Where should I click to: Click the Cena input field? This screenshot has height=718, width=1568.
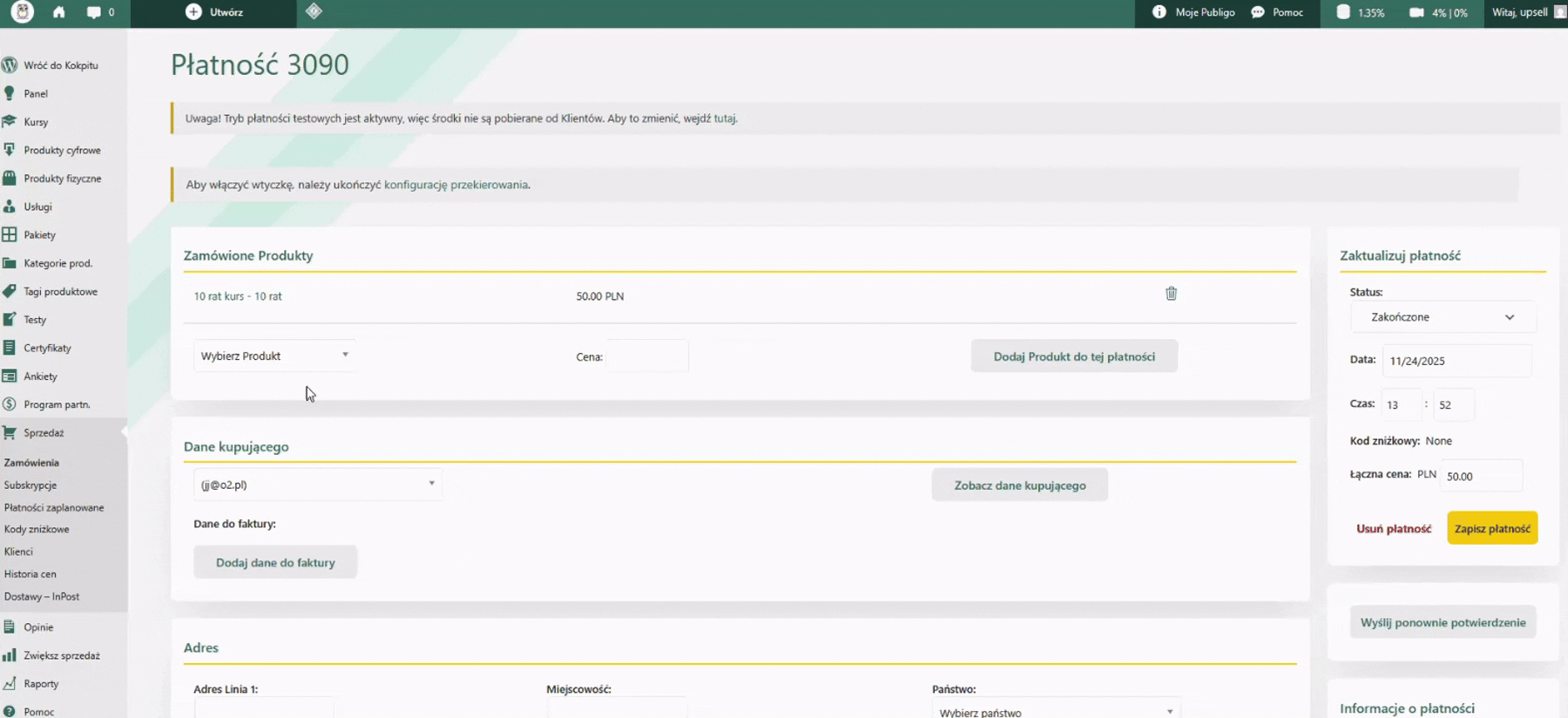tap(647, 356)
